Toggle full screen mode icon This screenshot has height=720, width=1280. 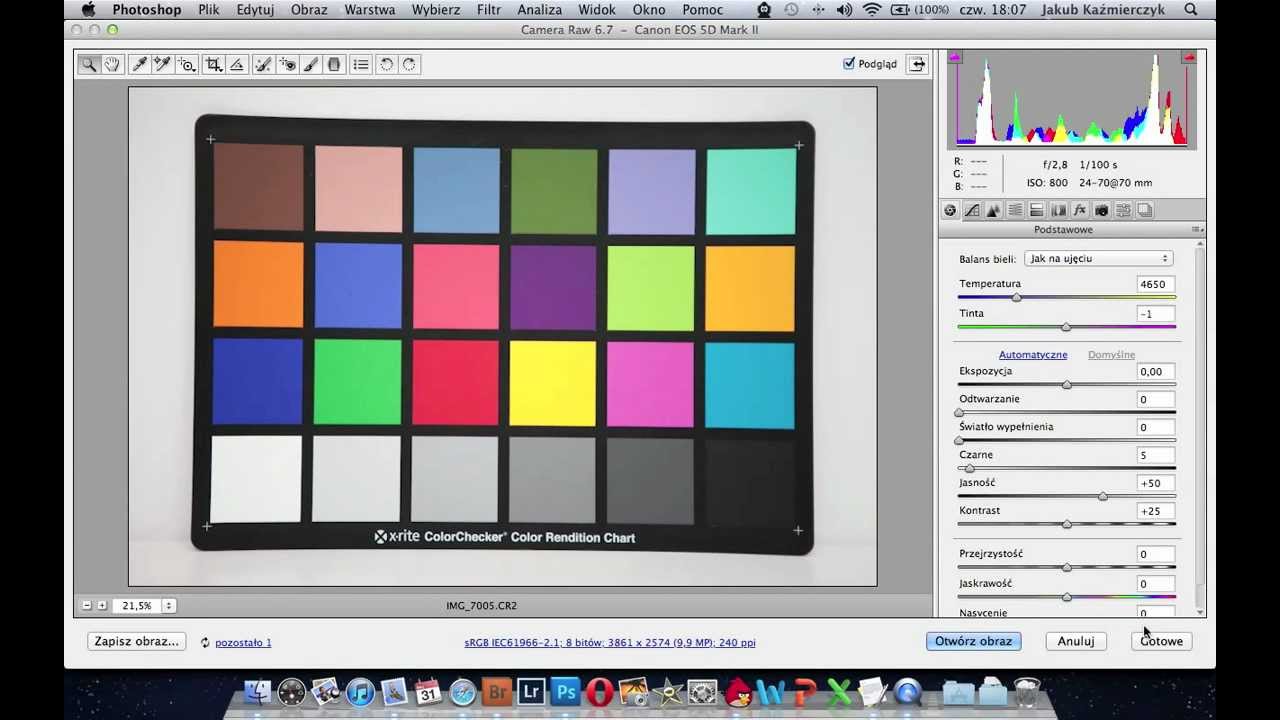tap(917, 64)
